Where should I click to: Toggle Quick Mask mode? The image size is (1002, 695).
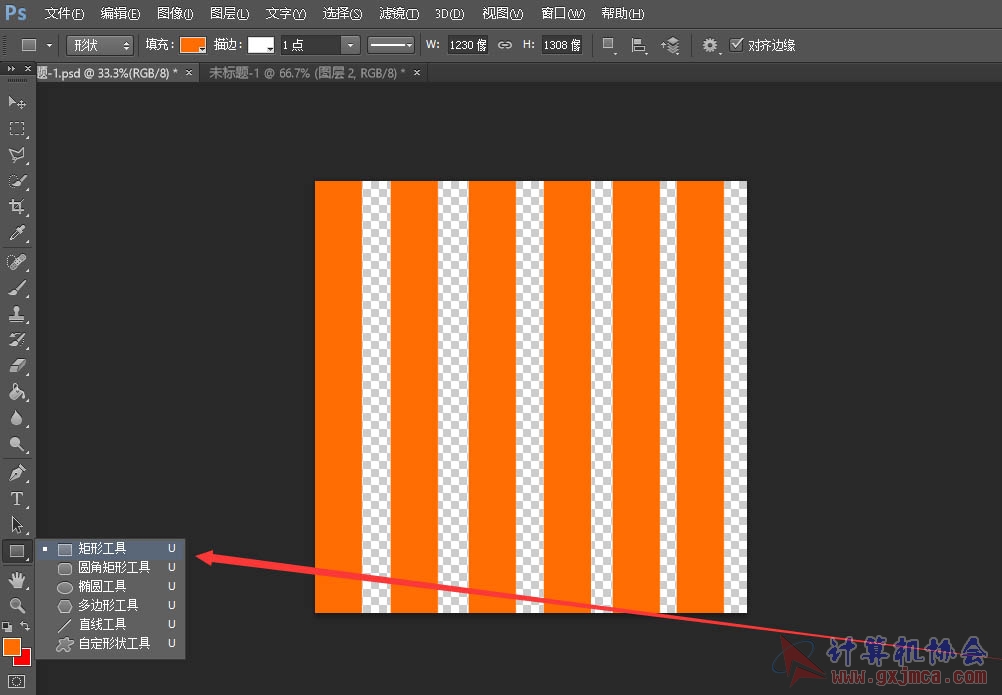tap(17, 682)
